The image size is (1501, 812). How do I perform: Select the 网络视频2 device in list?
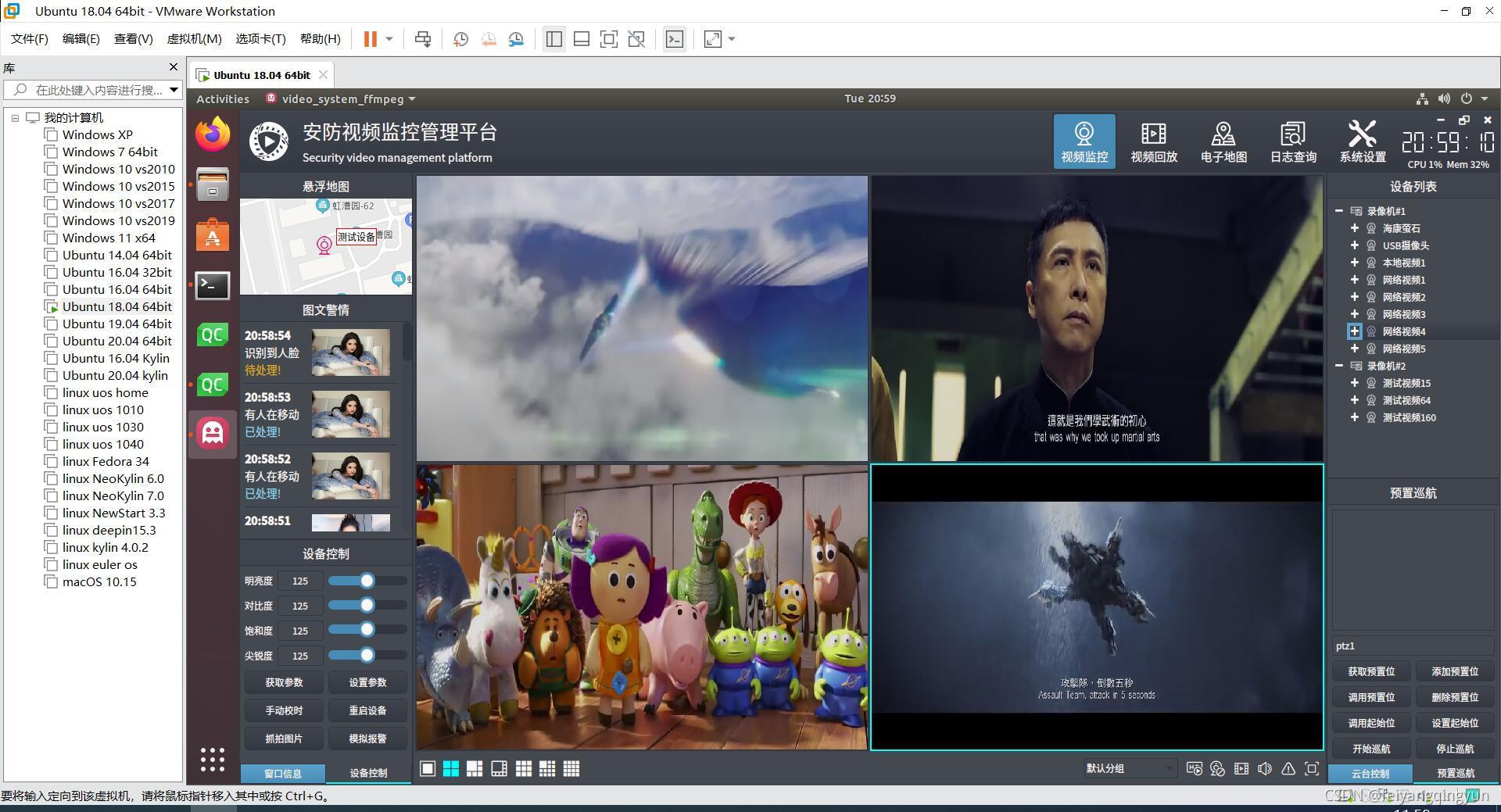coord(1403,297)
